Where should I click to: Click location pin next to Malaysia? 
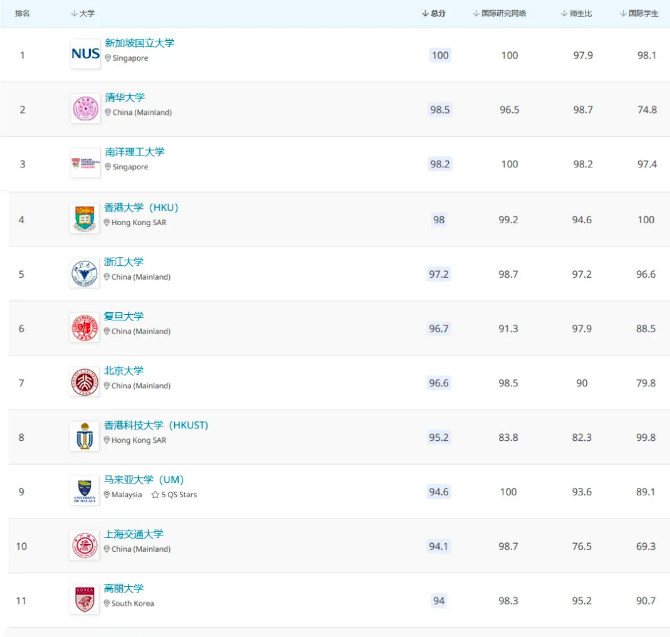click(107, 494)
